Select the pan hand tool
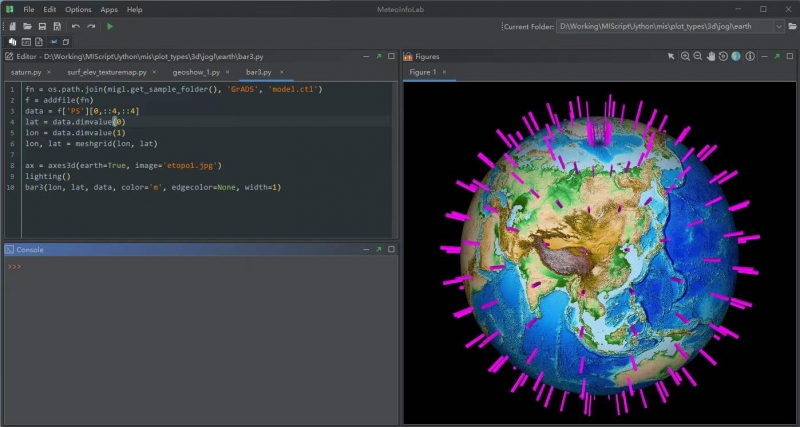 (x=711, y=57)
